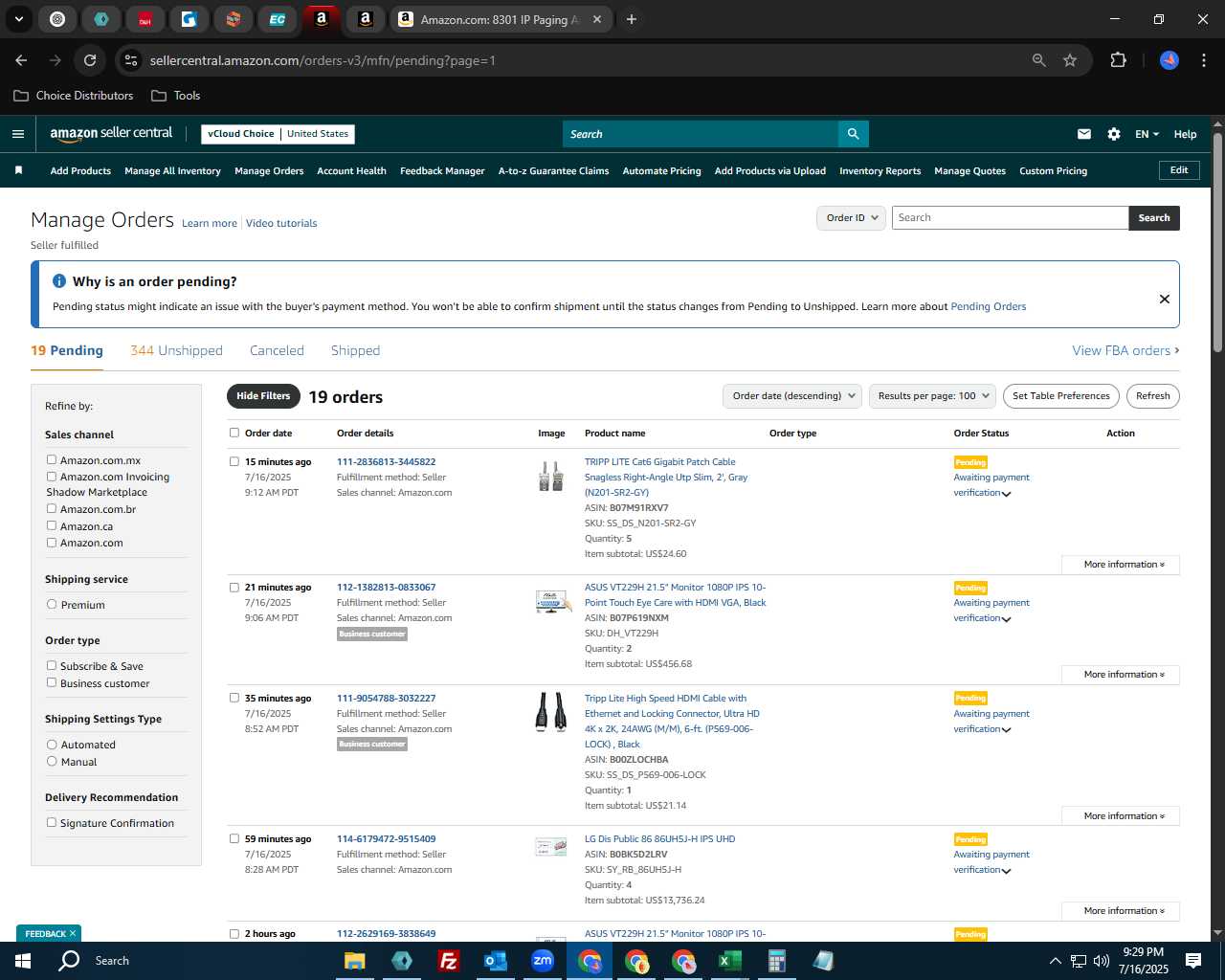Image resolution: width=1225 pixels, height=980 pixels.
Task: Open Excel from the taskbar
Action: [729, 961]
